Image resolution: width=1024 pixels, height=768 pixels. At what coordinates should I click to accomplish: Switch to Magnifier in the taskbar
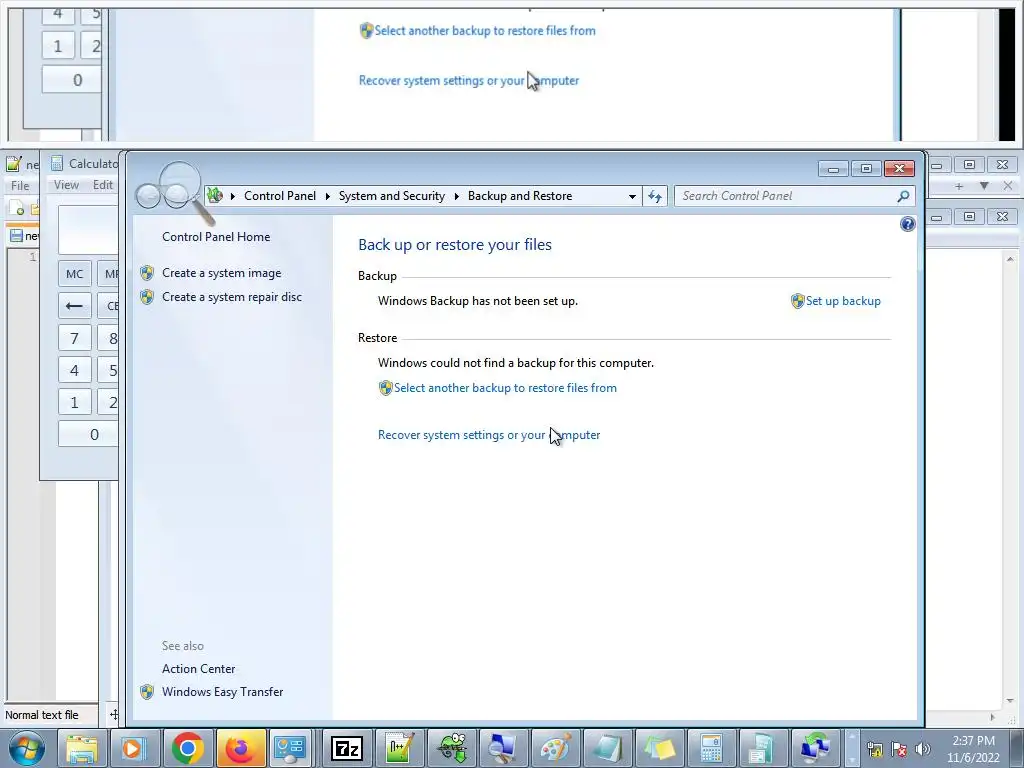[503, 748]
